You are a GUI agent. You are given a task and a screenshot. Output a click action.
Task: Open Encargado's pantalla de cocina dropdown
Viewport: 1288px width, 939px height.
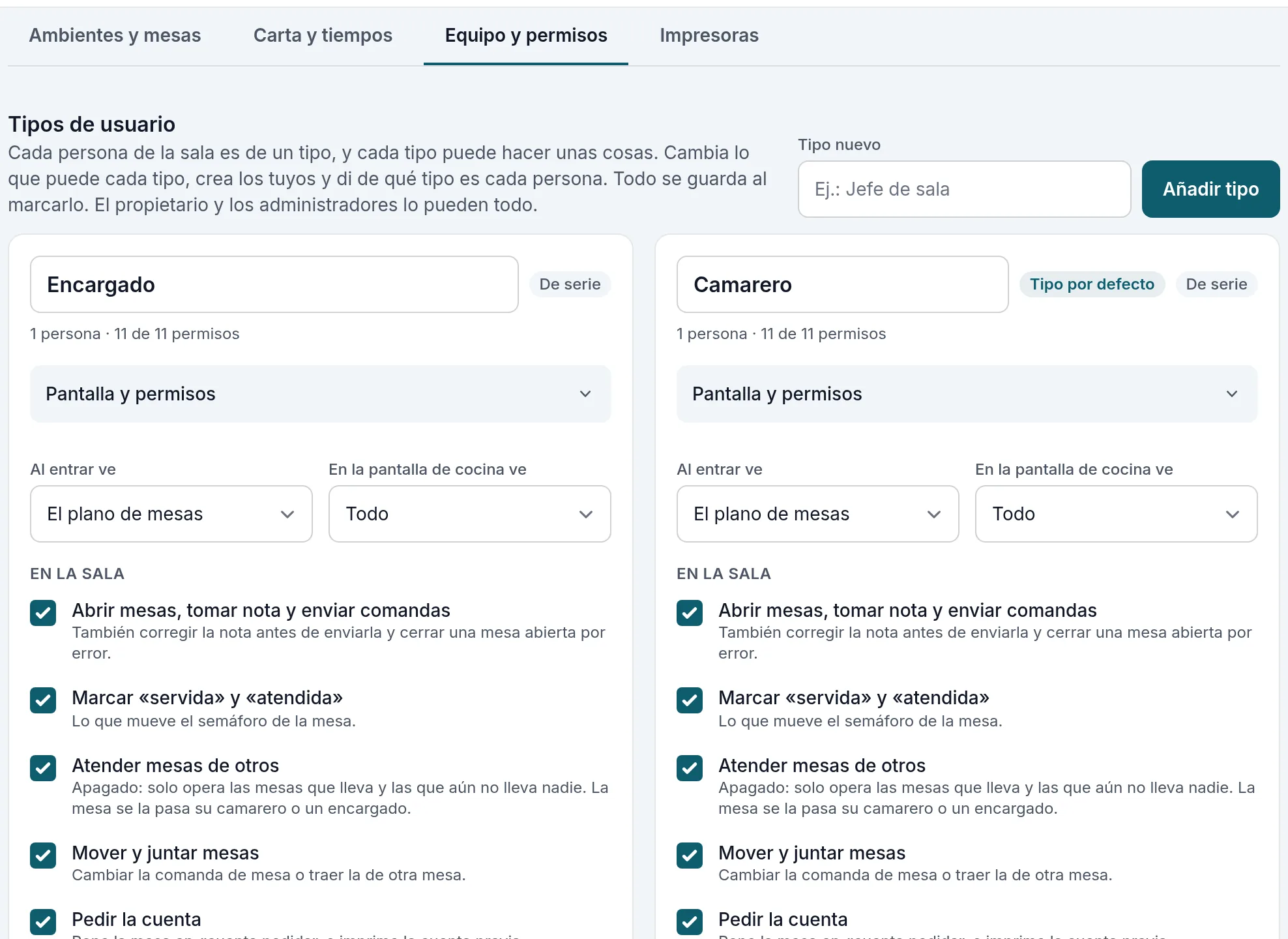point(470,514)
